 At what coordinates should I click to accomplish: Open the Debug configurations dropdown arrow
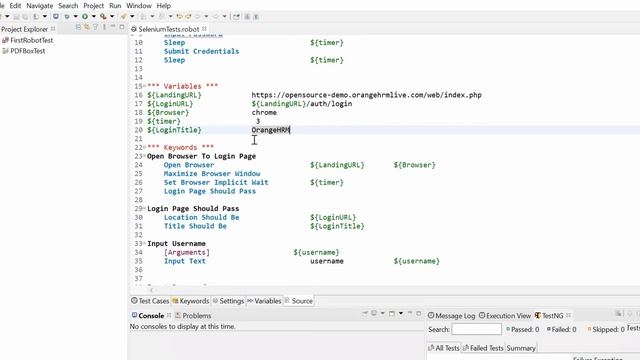pyautogui.click(x=76, y=17)
